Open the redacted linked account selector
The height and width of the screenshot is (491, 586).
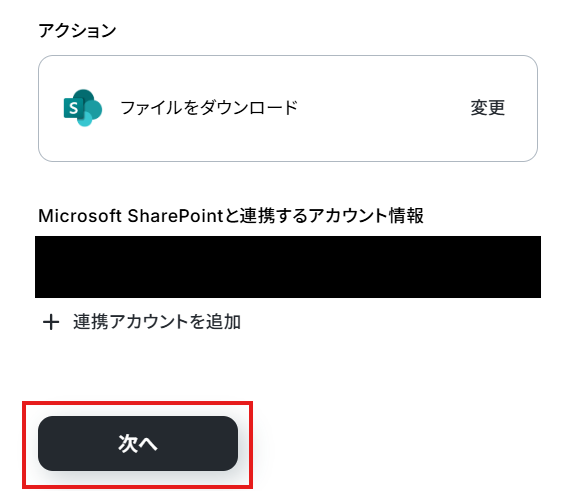tap(288, 267)
